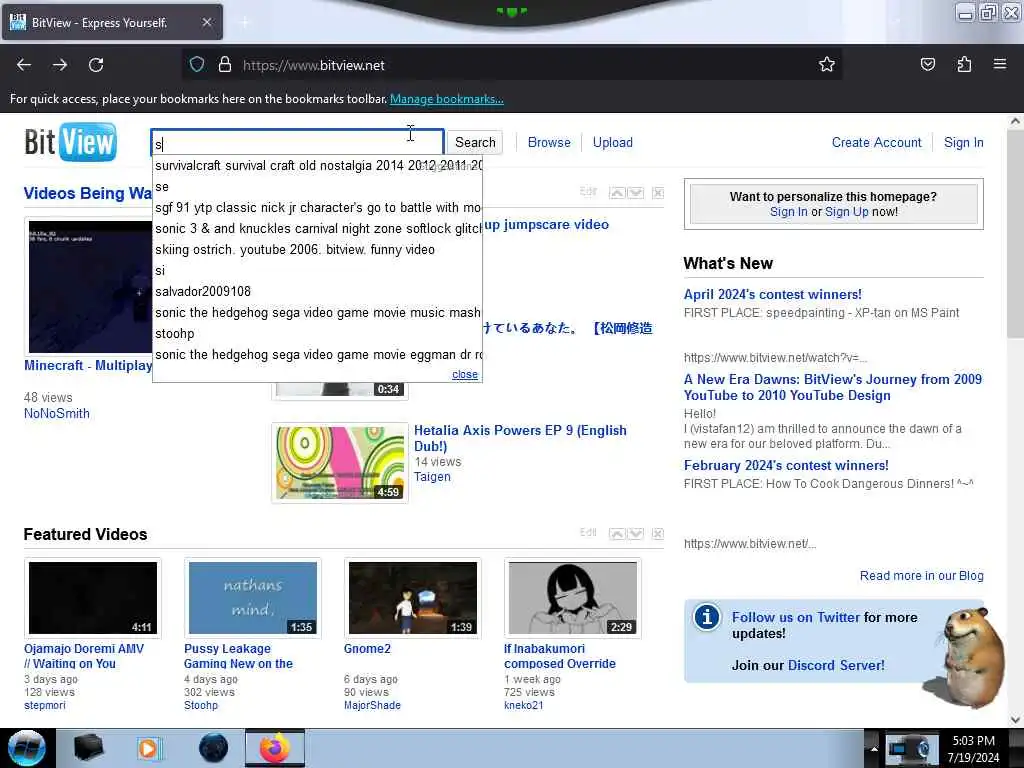The height and width of the screenshot is (768, 1024).
Task: Click the BitView logo
Action: (70, 142)
